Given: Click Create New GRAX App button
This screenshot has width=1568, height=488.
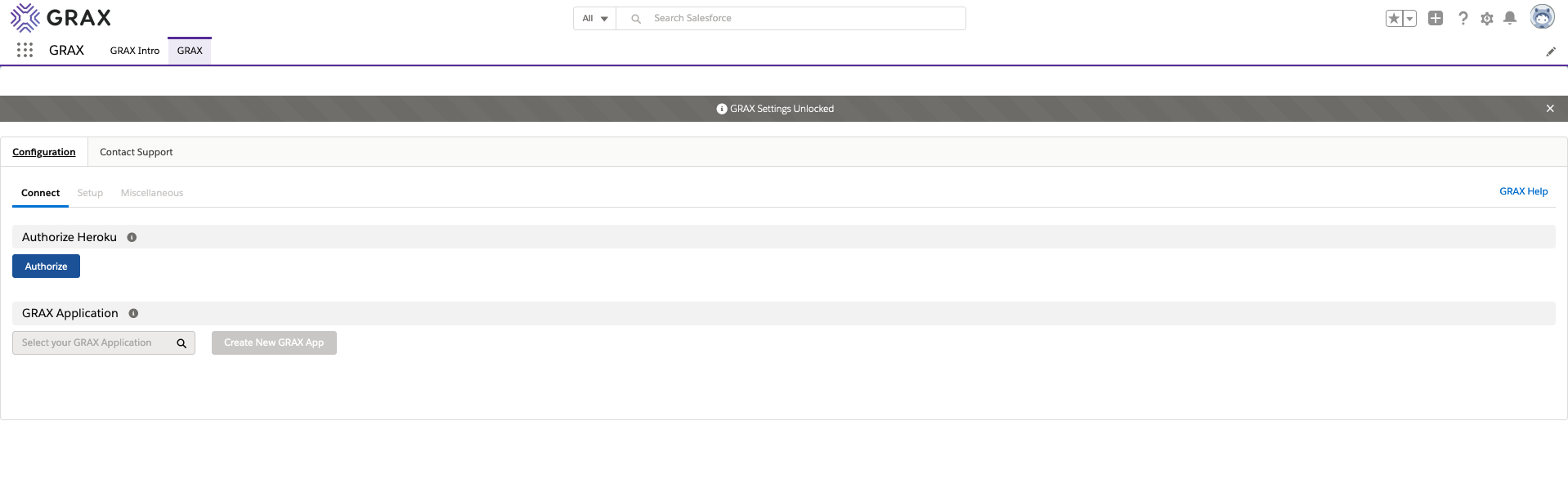Looking at the screenshot, I should coord(274,342).
